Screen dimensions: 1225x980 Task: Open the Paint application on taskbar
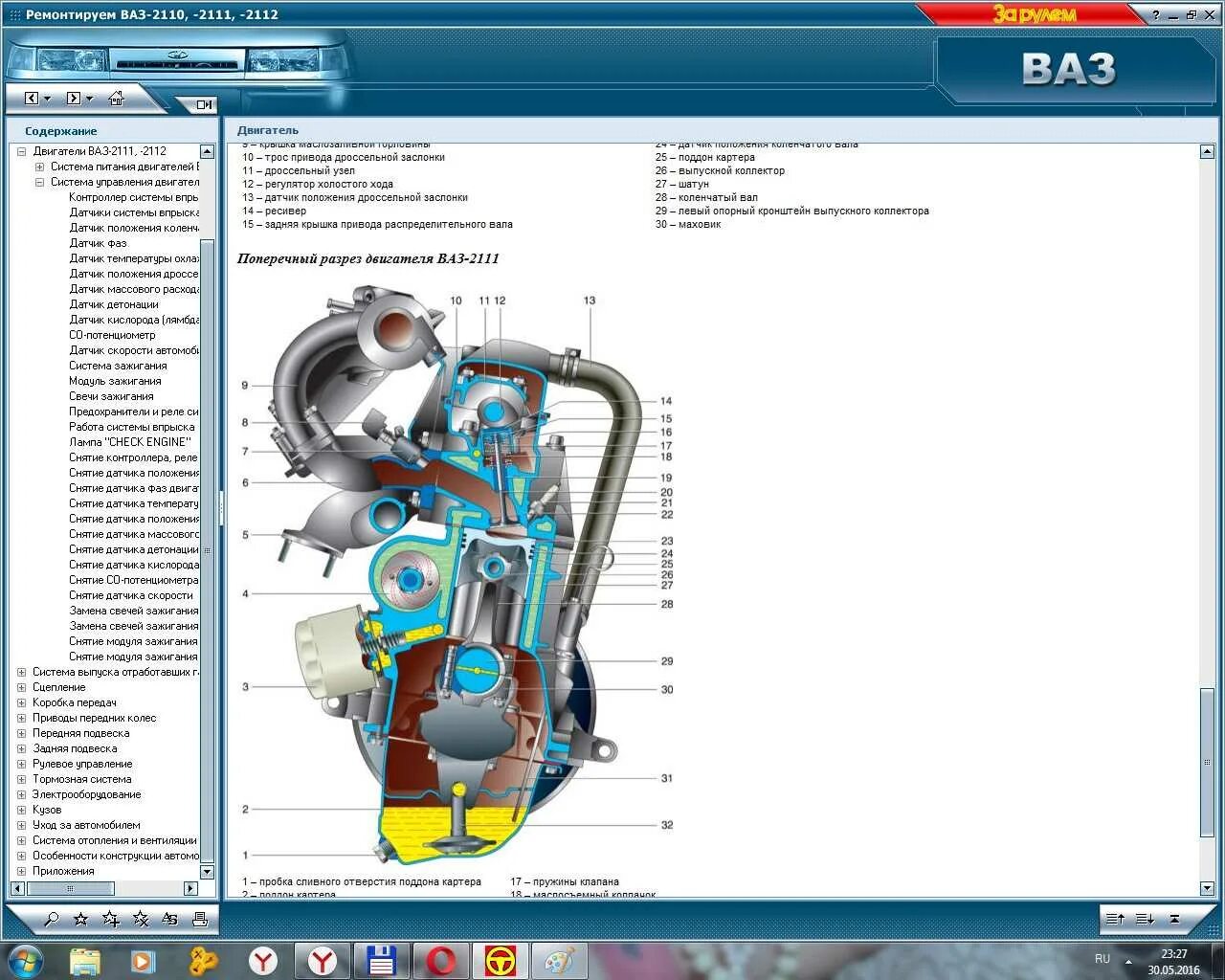[559, 960]
